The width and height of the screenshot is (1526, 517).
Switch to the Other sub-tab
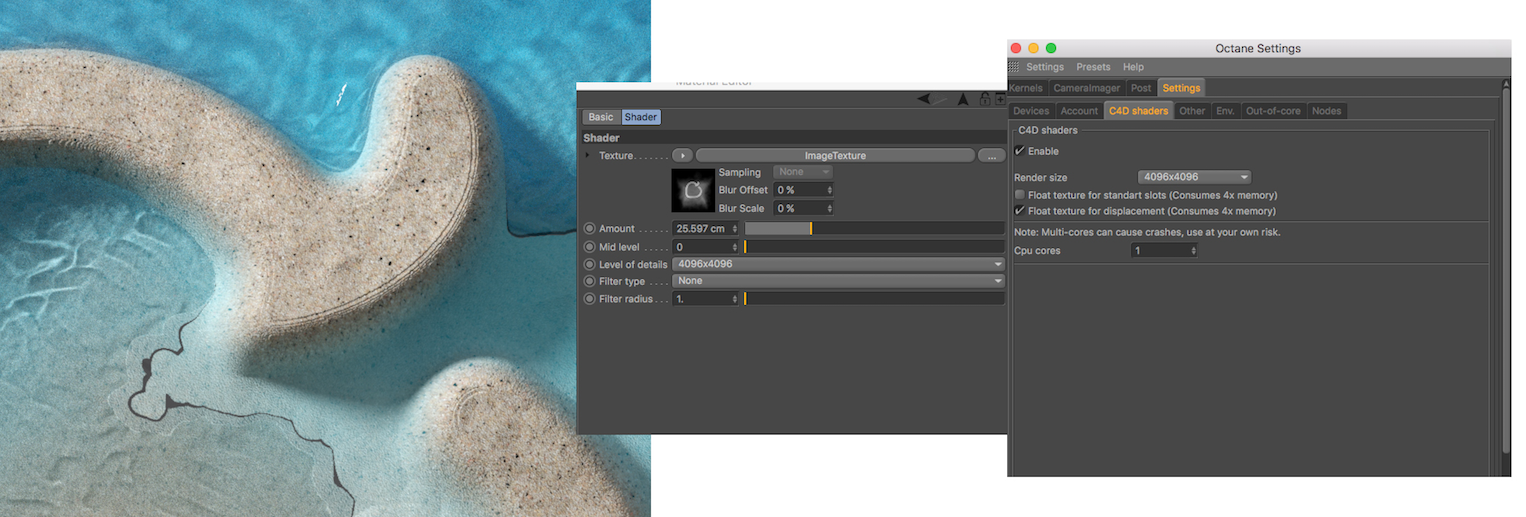click(1192, 111)
